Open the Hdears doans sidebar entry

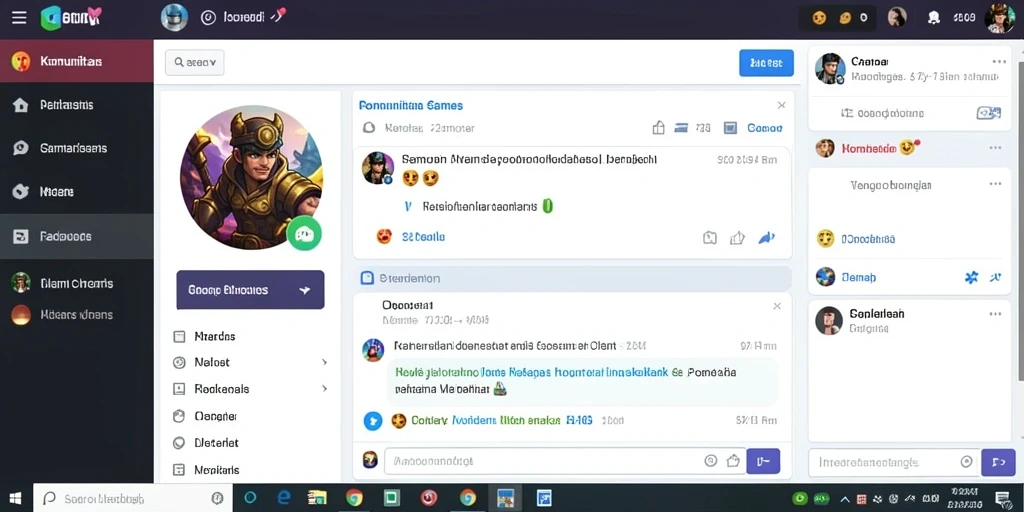click(x=76, y=315)
